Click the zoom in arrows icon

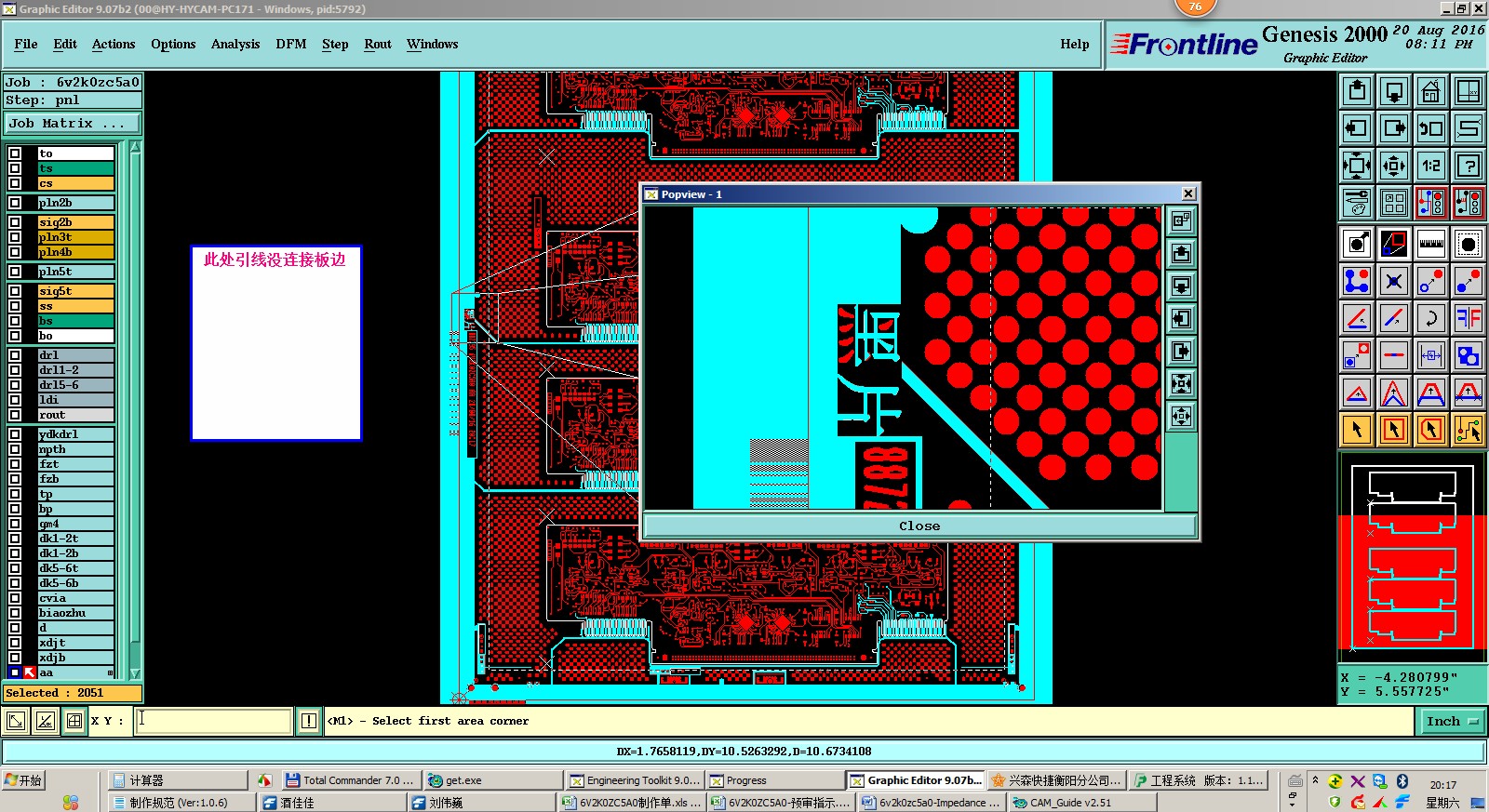(x=1357, y=166)
